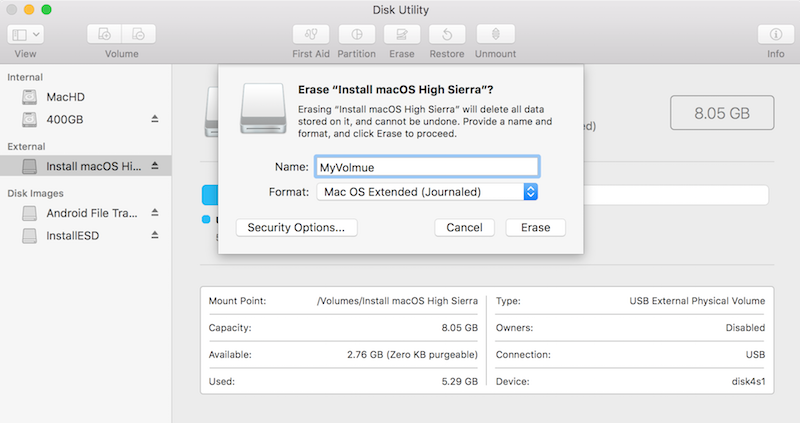Click the USB External Physical Volume text
Viewport: 800px width, 423px height.
[697, 301]
